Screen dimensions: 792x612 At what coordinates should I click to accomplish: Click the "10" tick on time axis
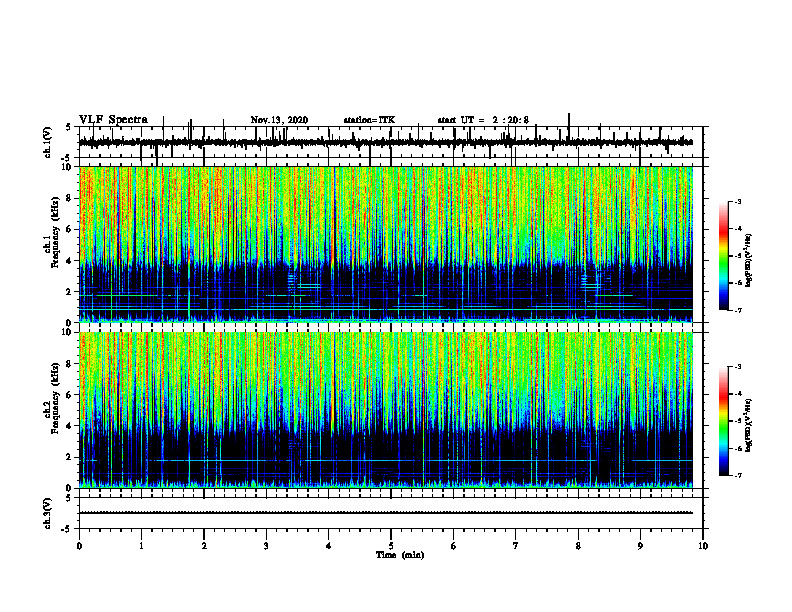pyautogui.click(x=703, y=546)
